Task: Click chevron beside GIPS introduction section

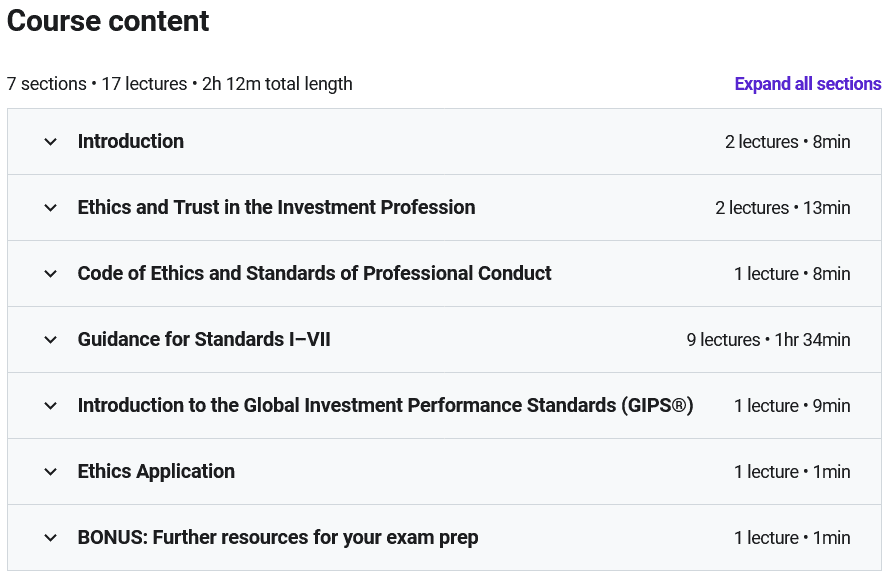Action: click(x=51, y=406)
